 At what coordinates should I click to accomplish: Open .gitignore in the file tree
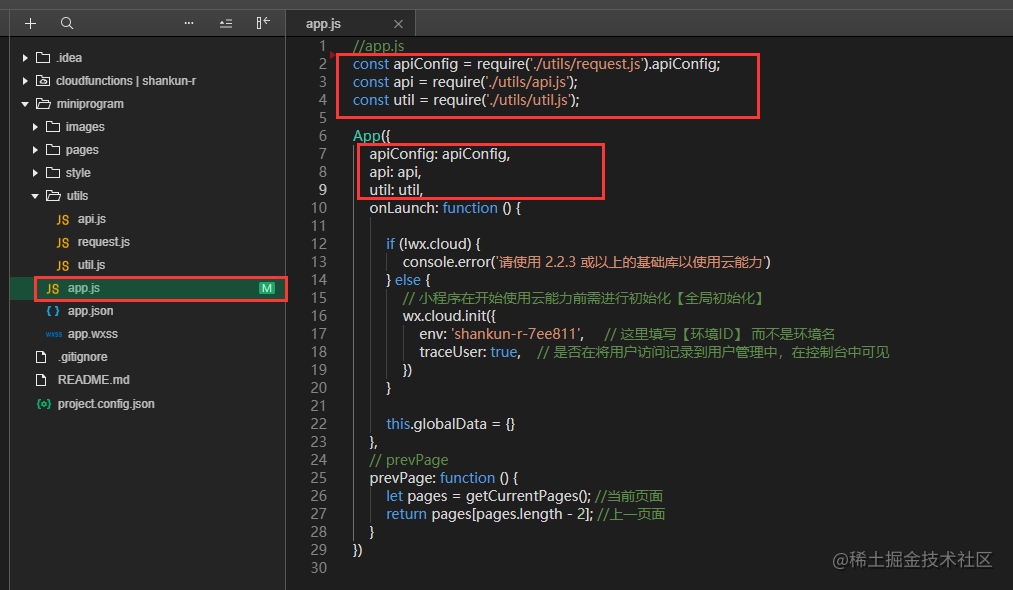click(x=83, y=357)
